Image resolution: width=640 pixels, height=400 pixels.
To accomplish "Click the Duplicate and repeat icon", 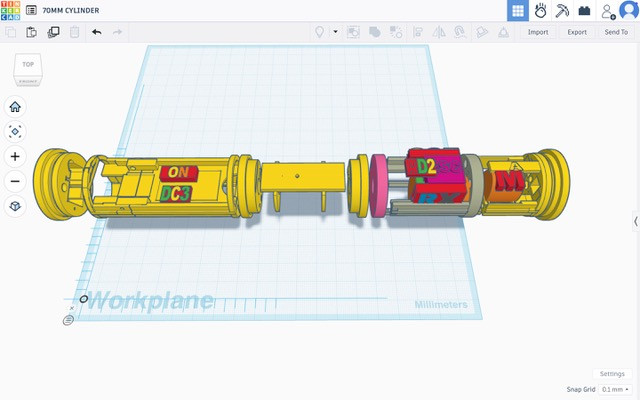I will (x=53, y=32).
